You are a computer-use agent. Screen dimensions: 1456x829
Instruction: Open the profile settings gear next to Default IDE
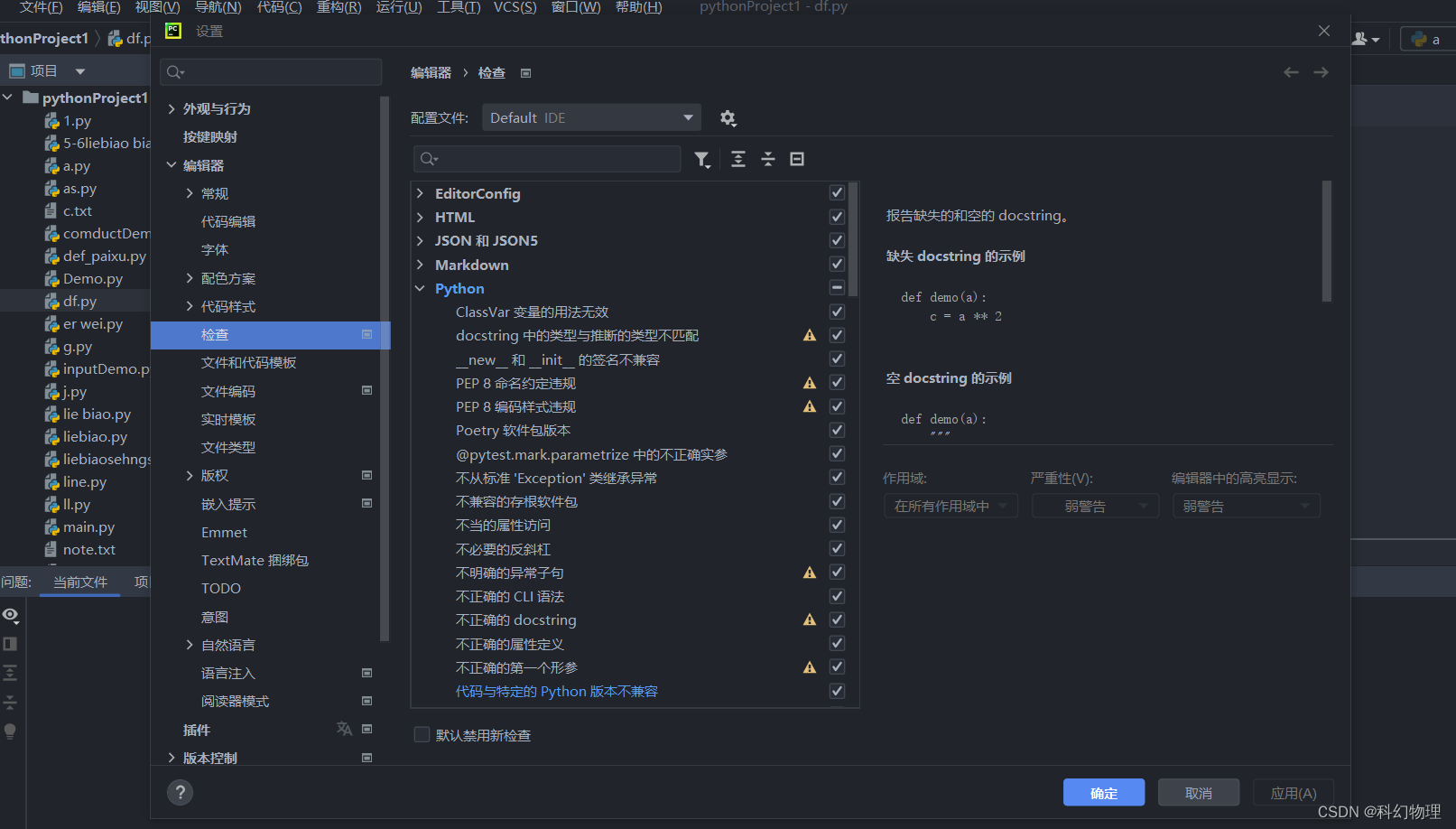coord(728,117)
